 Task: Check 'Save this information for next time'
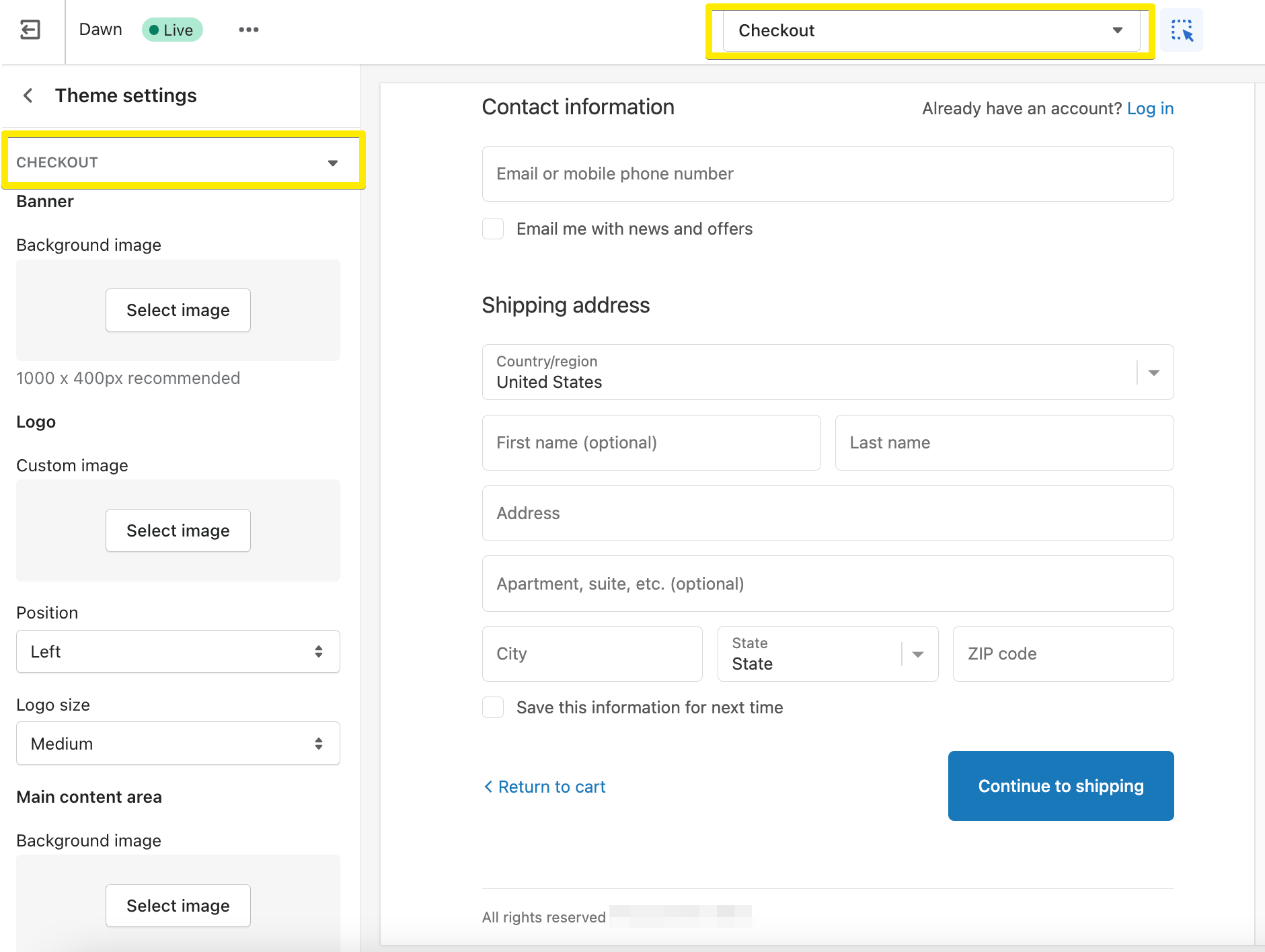(493, 707)
